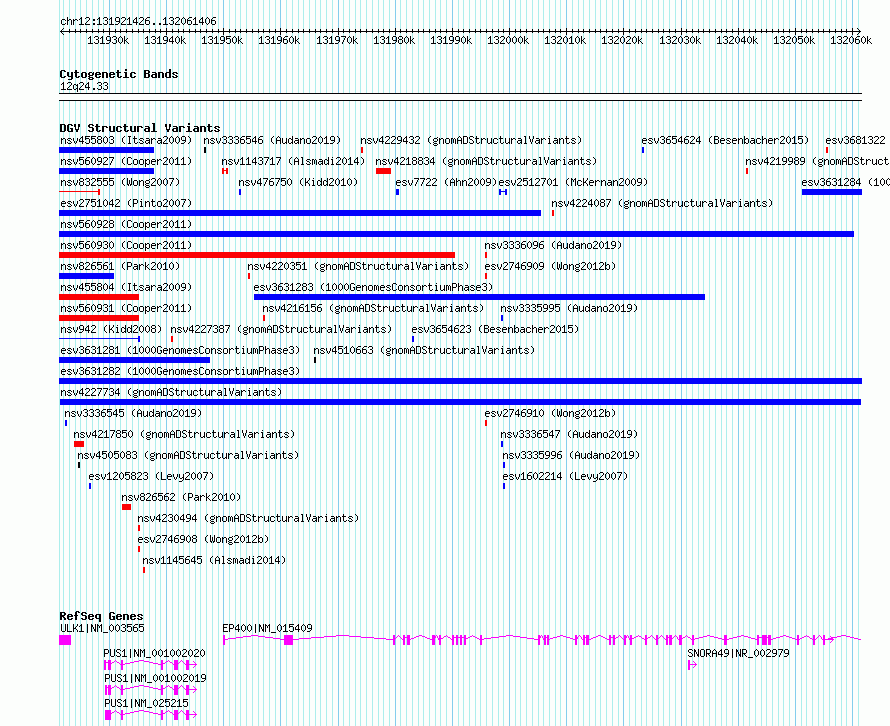
Task: Select nsv4227387 gnomAD variant label
Action: (282, 329)
